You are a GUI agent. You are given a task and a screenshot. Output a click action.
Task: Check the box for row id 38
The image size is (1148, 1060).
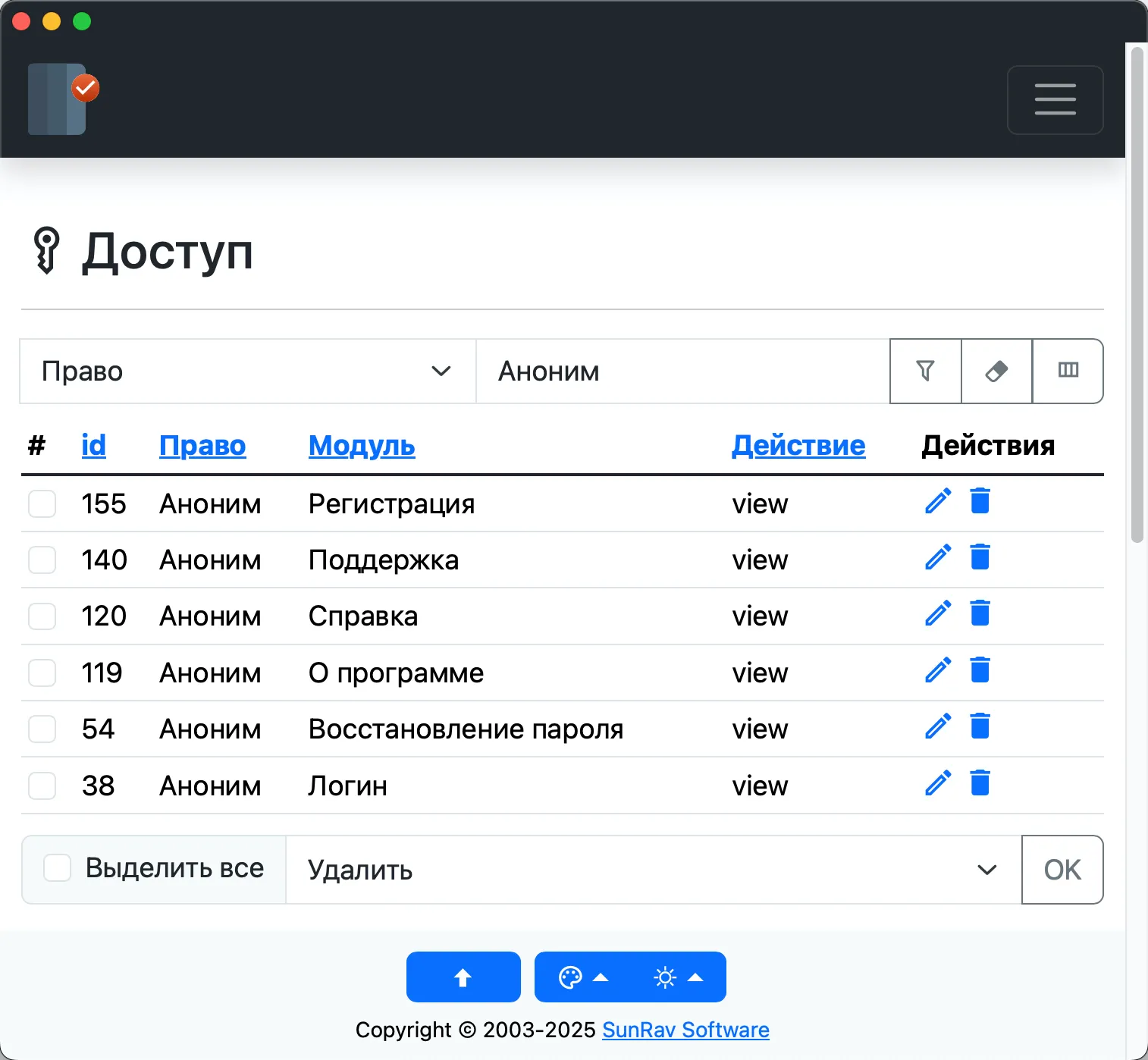(x=42, y=786)
